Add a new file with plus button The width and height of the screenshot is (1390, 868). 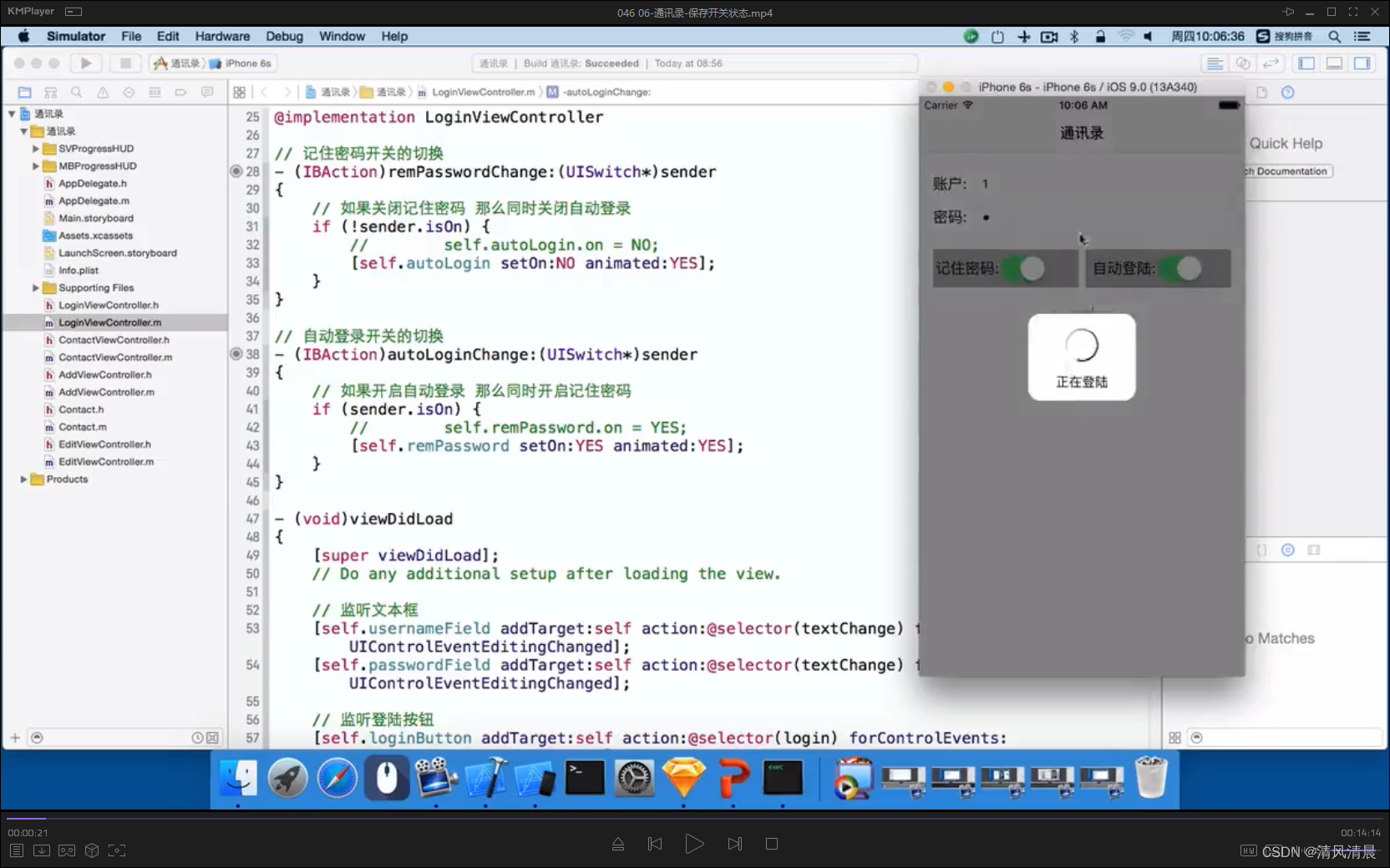pyautogui.click(x=15, y=738)
